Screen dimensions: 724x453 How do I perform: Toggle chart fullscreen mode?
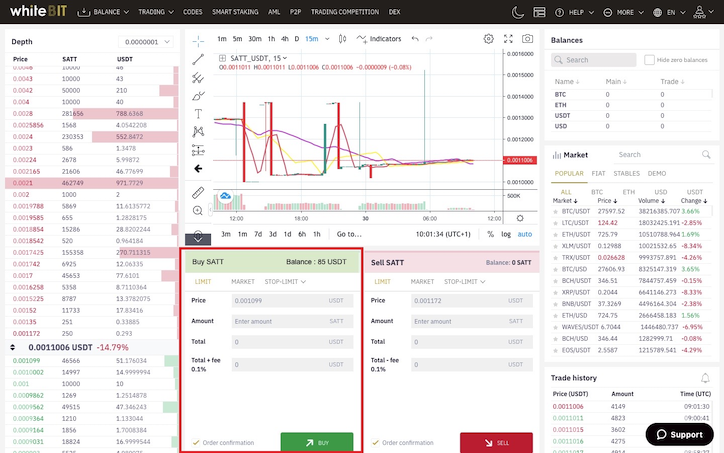508,39
